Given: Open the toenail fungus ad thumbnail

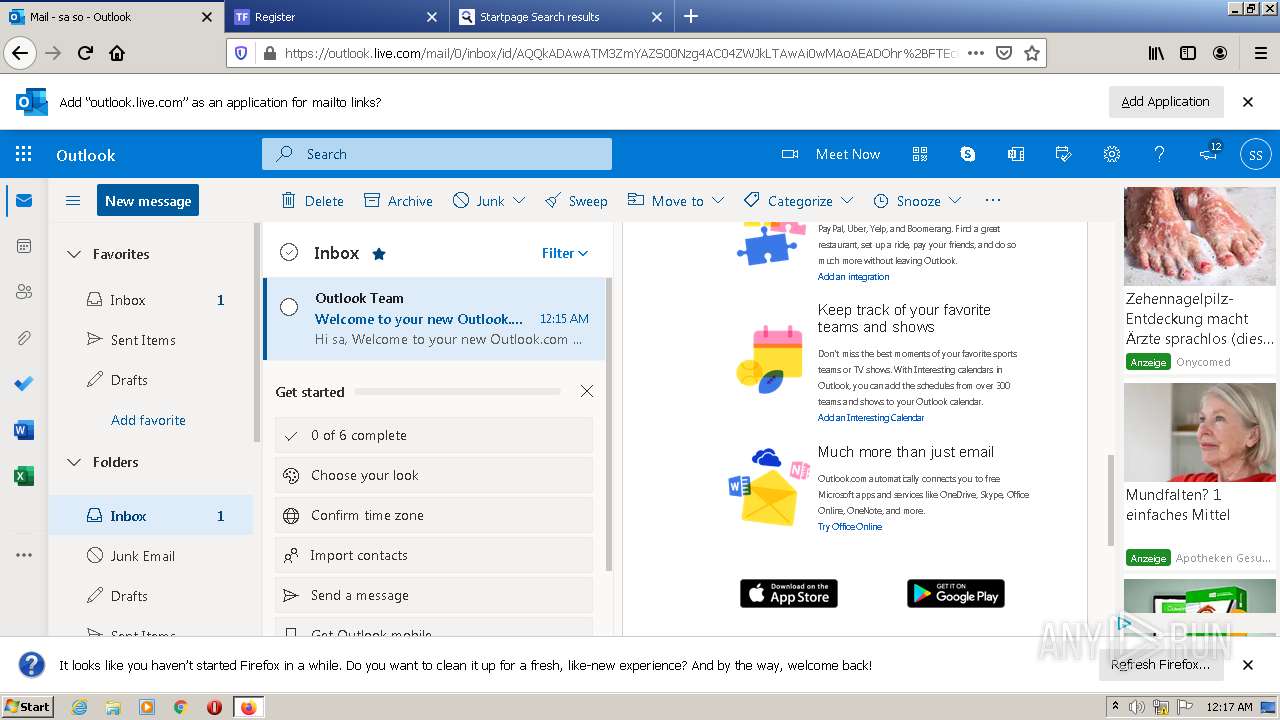Looking at the screenshot, I should 1200,236.
